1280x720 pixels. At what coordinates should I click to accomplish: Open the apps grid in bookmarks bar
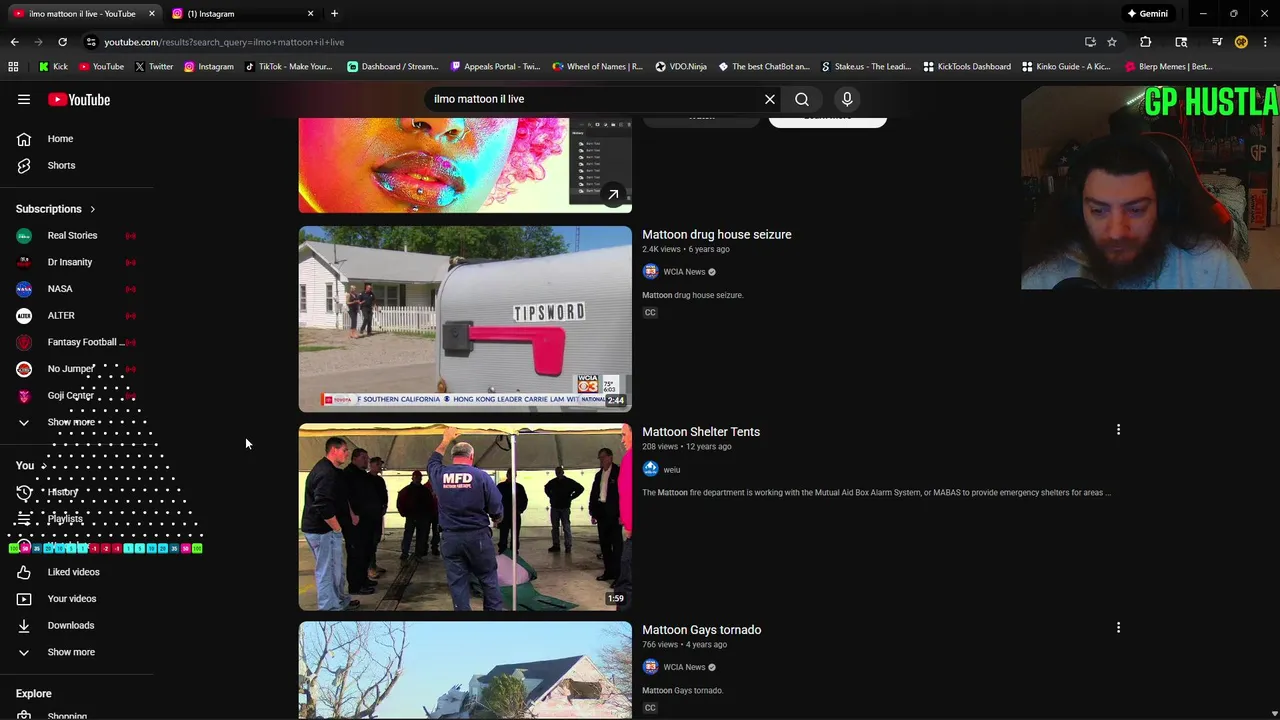(x=13, y=67)
